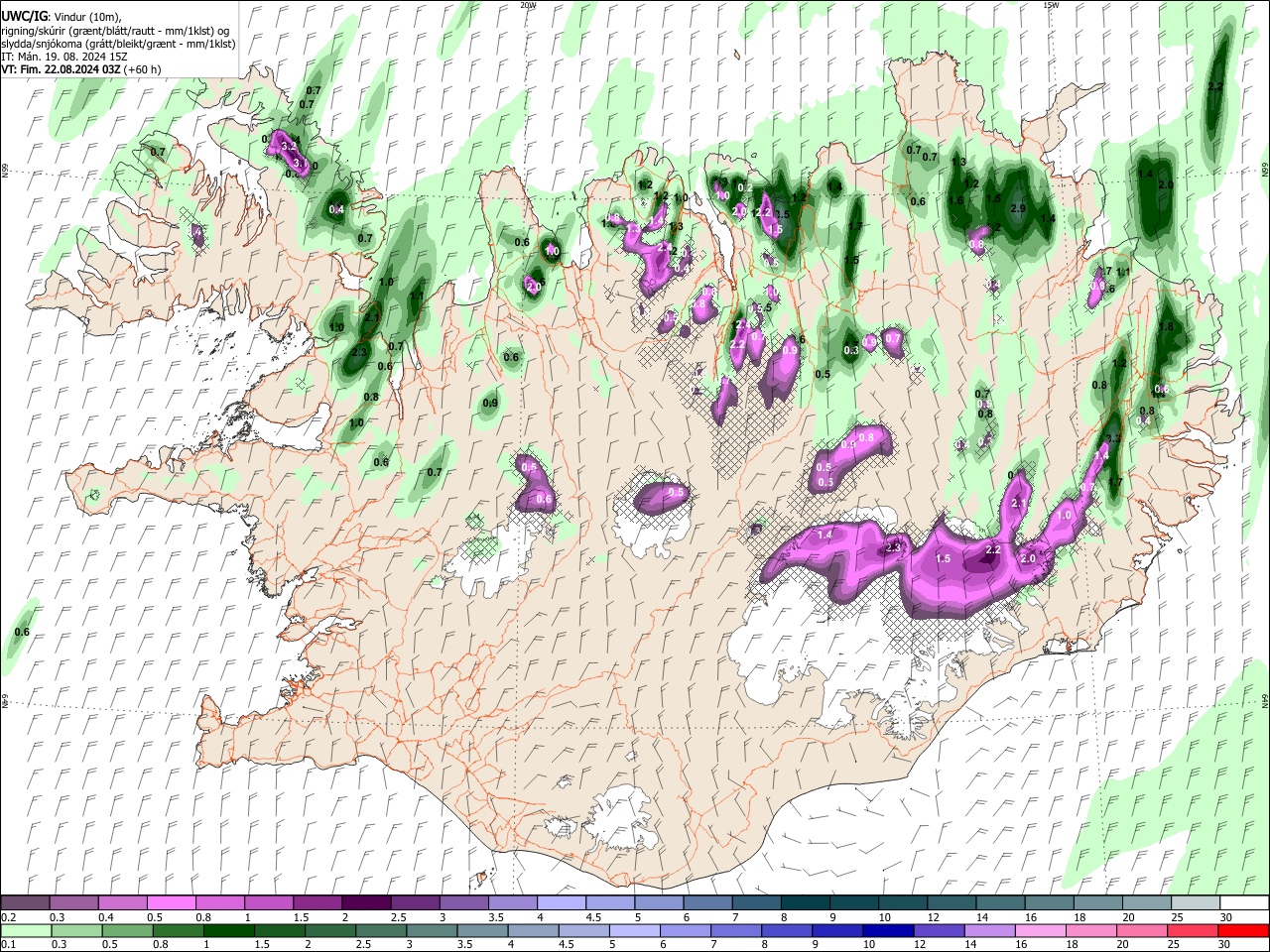Select the 'IT: Mán. 19. 08. 2024 15Z' line
The image size is (1270, 952).
click(64, 57)
